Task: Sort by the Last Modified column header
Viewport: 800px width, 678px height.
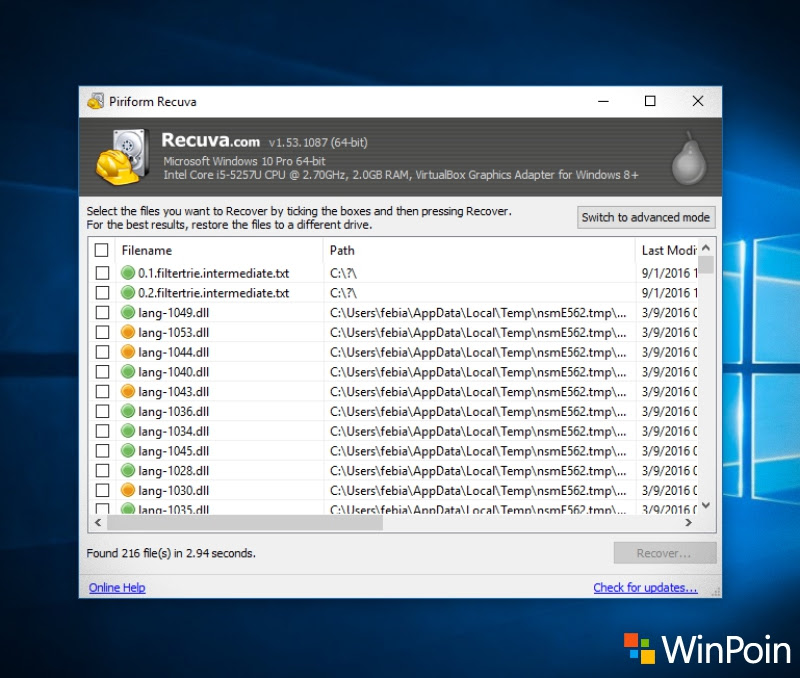Action: 667,250
